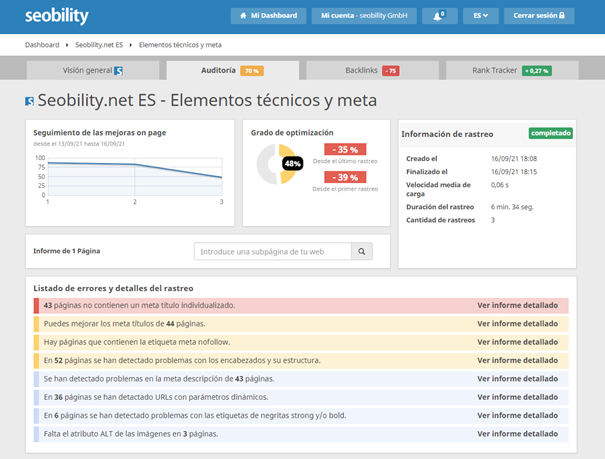Open Mi cuenta - seobility GmbH
This screenshot has width=605, height=459.
coord(364,16)
